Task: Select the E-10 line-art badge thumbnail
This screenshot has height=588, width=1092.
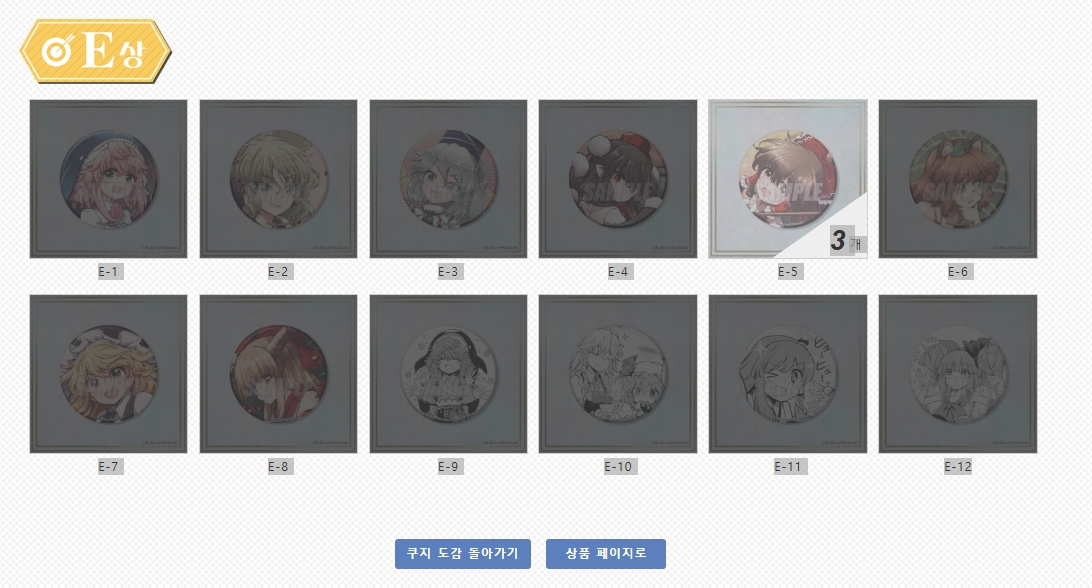Action: tap(618, 374)
